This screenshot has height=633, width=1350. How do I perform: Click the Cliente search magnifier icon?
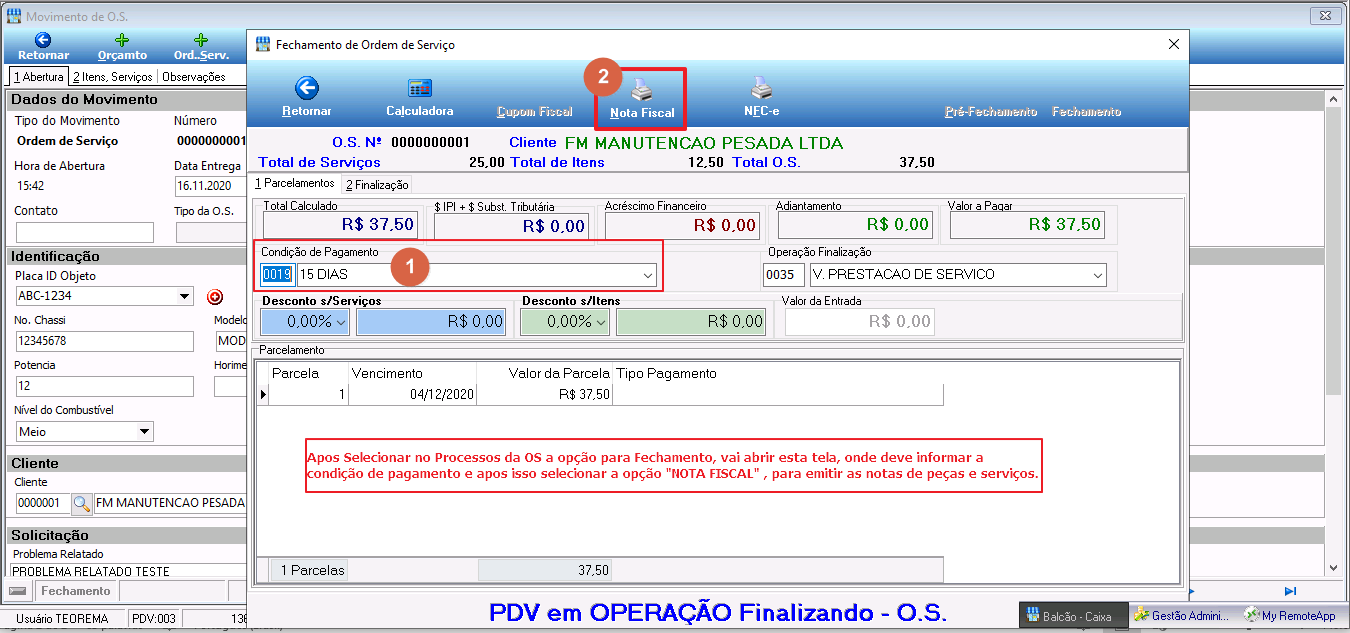pyautogui.click(x=81, y=503)
